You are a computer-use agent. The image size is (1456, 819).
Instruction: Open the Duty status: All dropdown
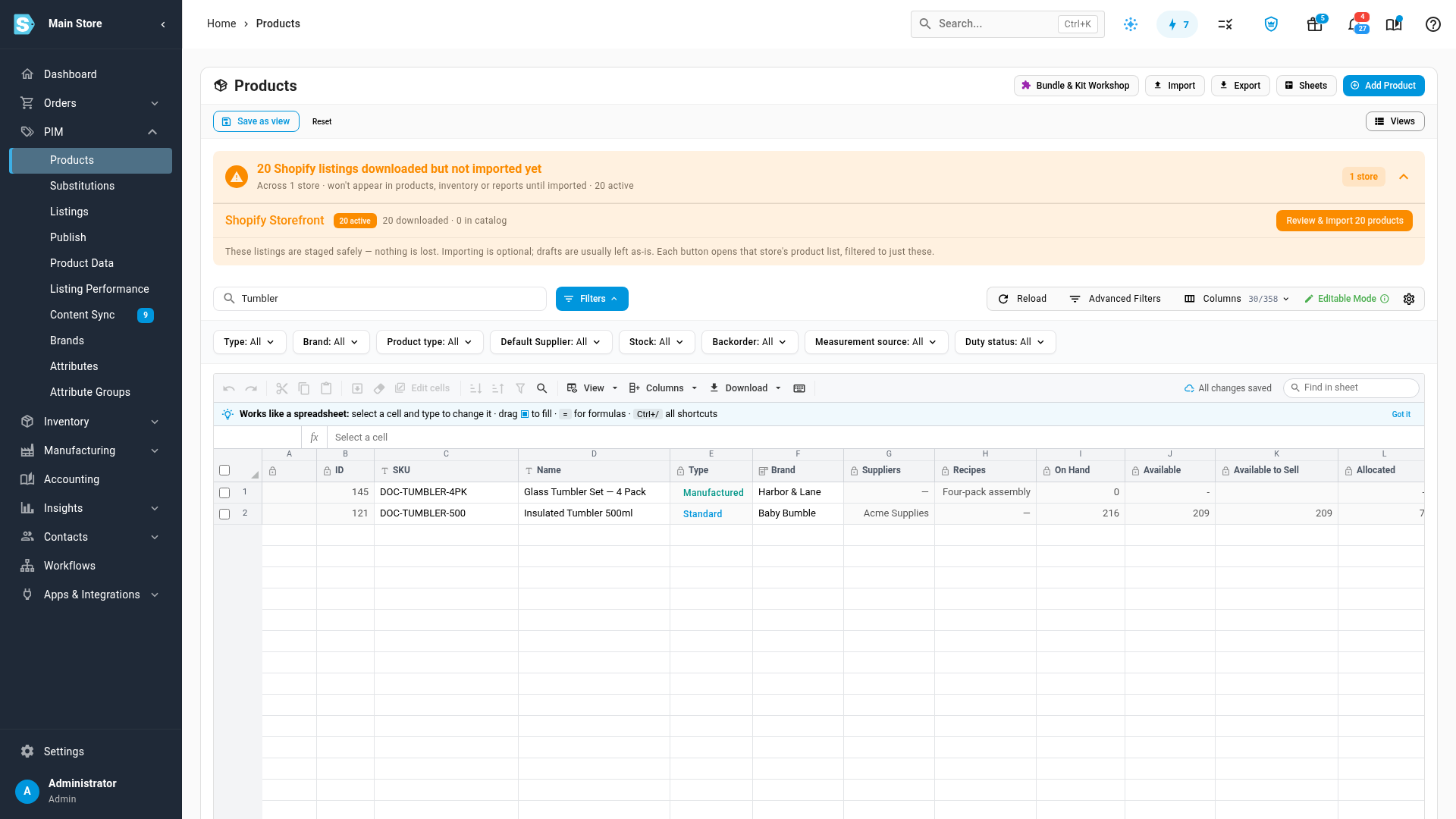[x=1005, y=342]
